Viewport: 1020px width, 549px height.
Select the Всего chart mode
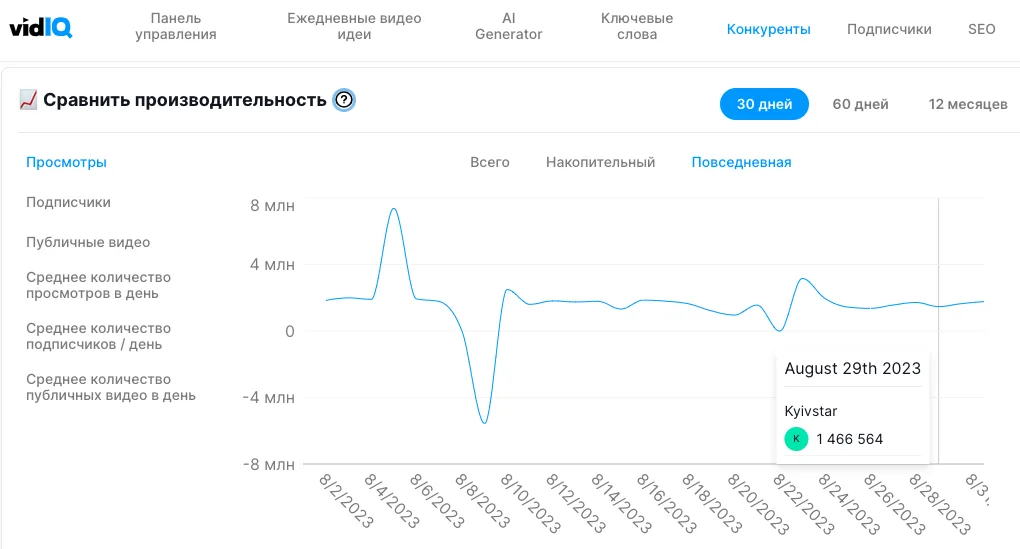pyautogui.click(x=490, y=162)
